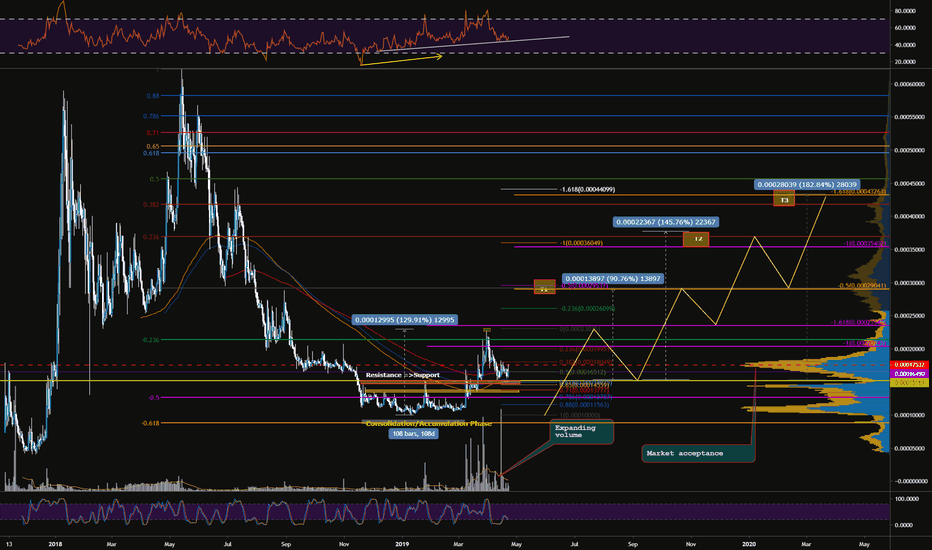Click the green 0.5 fib level label

click(155, 179)
